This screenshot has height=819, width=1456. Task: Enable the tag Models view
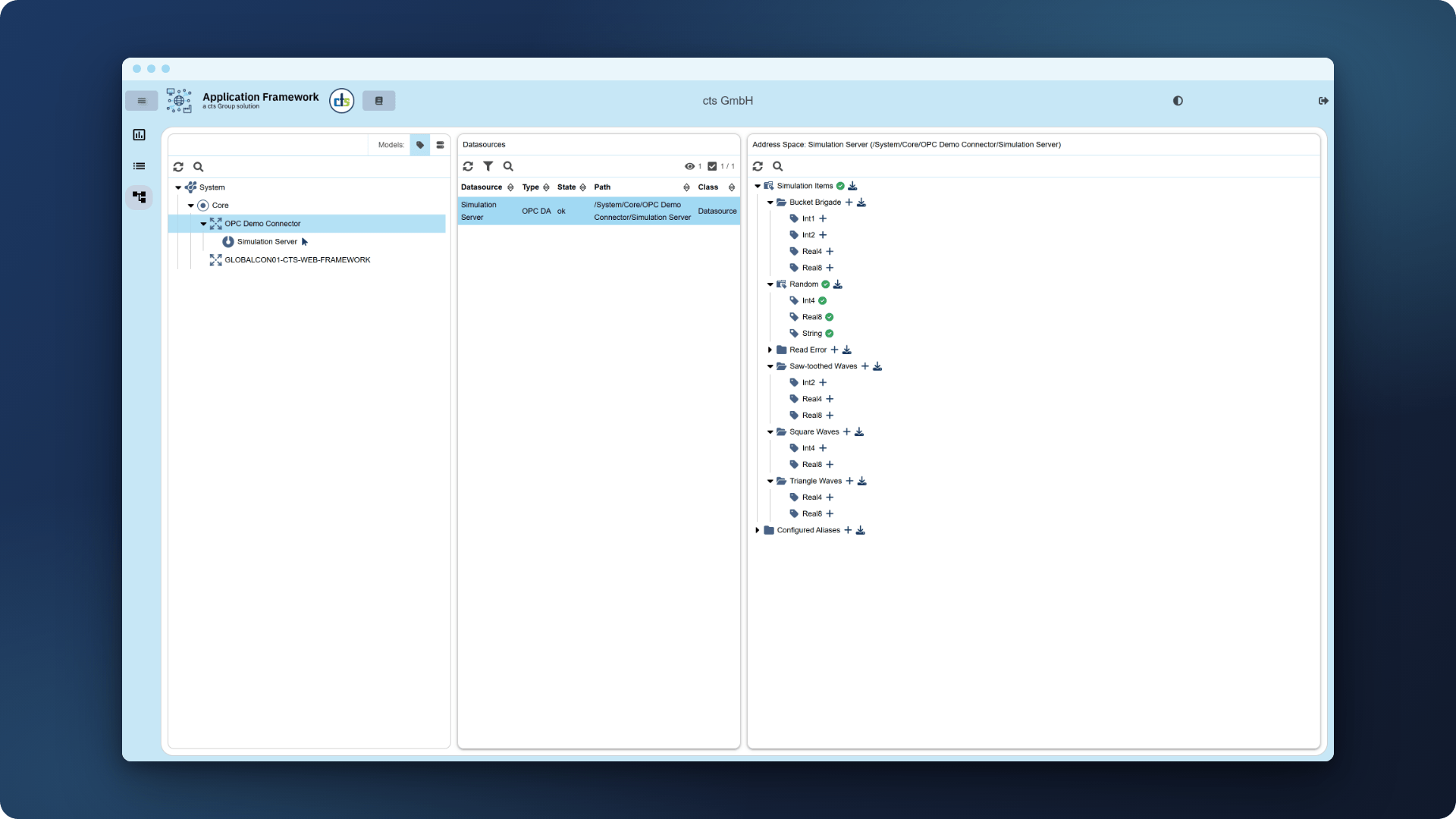tap(420, 145)
